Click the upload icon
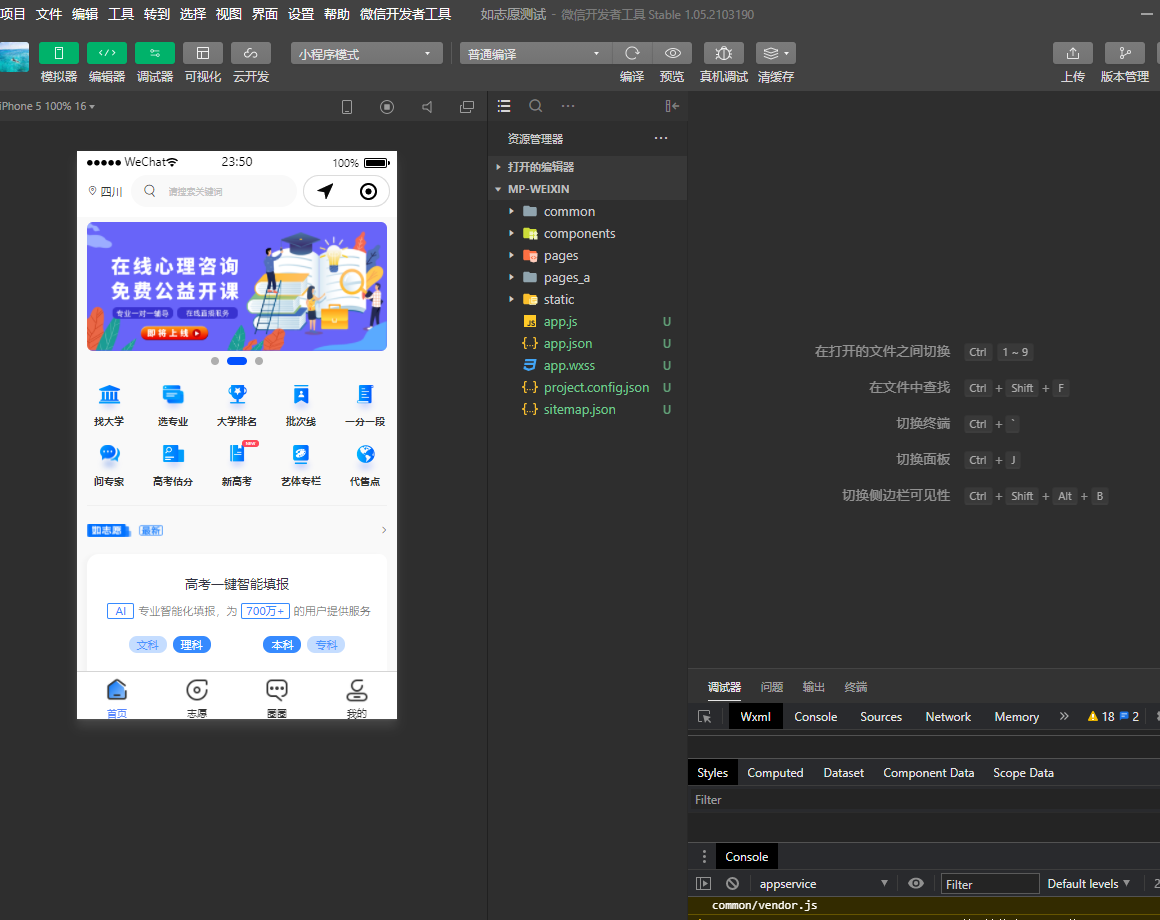Screen dimensions: 1160x920 click(x=1073, y=53)
